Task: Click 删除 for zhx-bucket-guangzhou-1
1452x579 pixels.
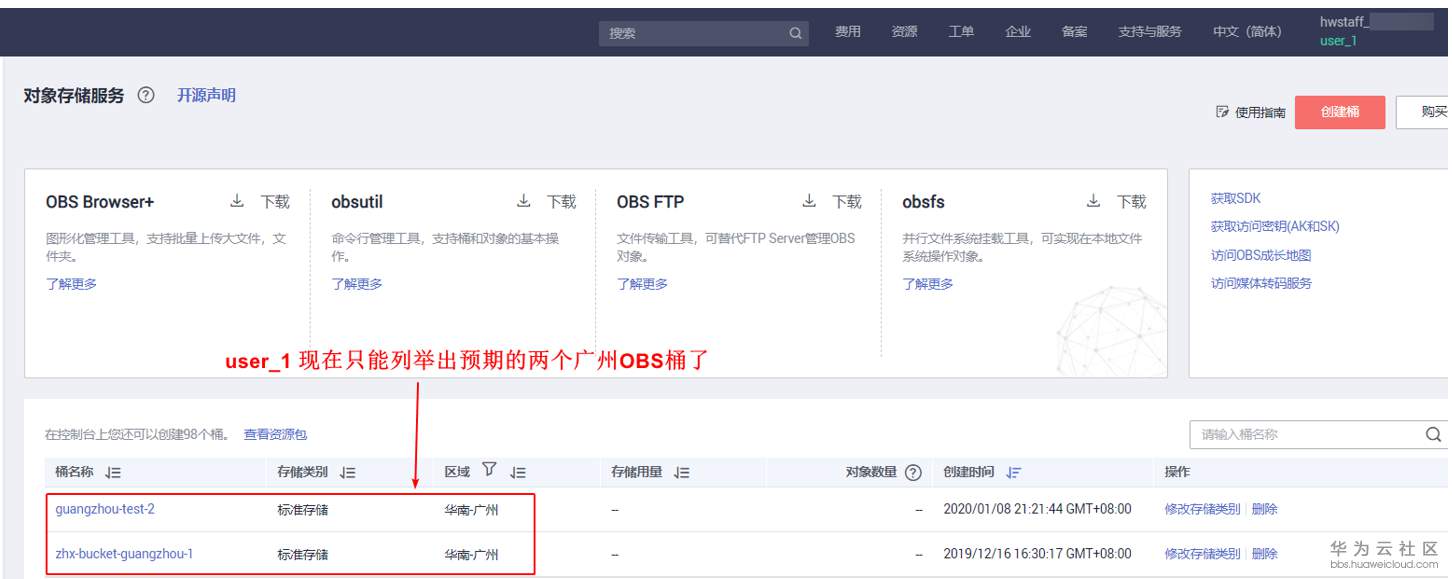Action: click(1264, 554)
